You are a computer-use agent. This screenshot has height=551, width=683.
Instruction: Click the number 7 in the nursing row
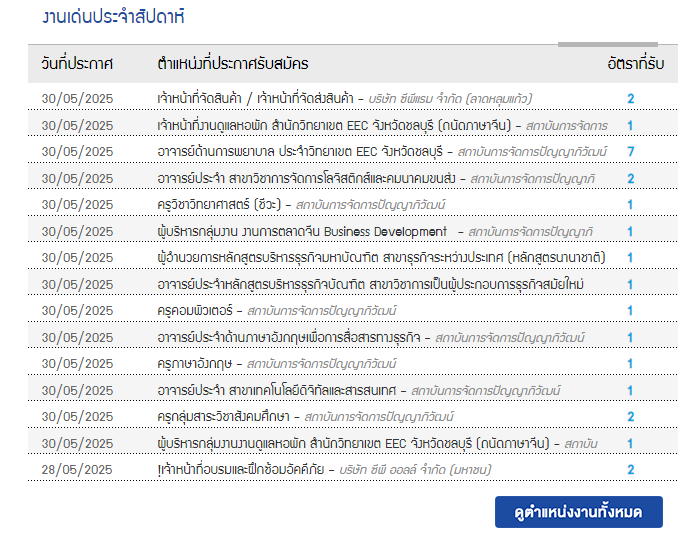(630, 152)
